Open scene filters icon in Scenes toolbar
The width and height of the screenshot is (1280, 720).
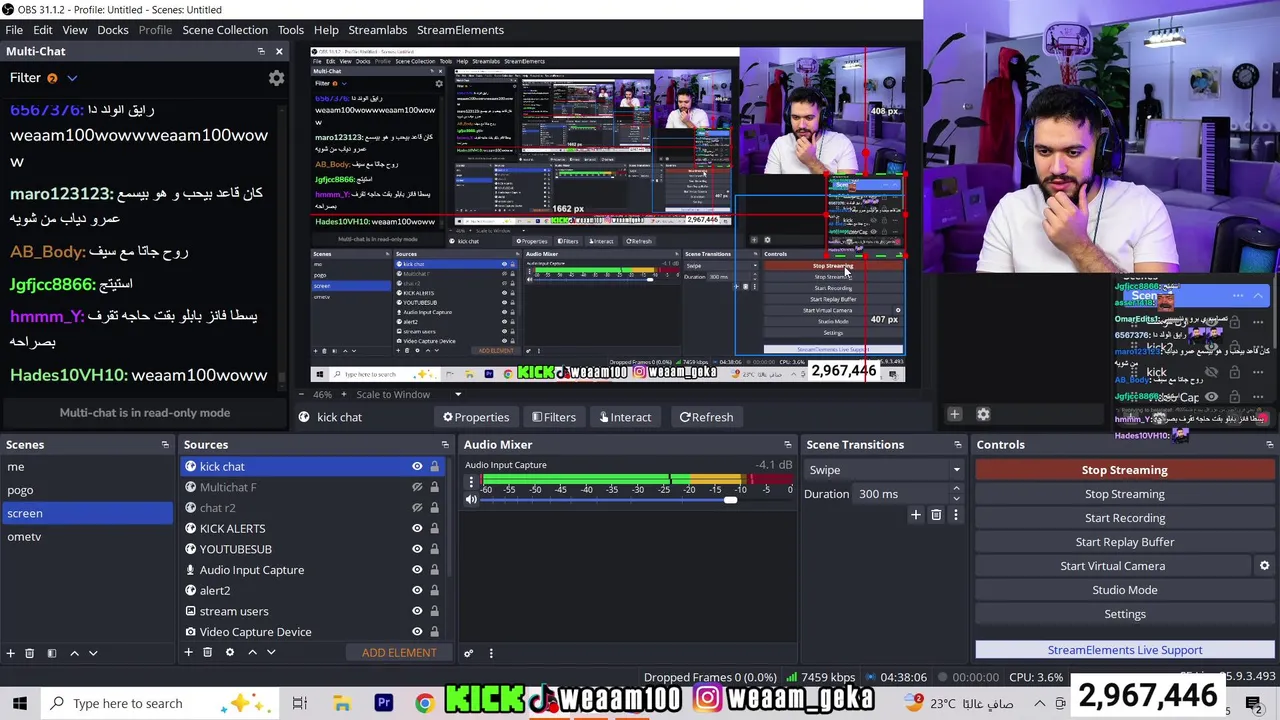pos(52,653)
